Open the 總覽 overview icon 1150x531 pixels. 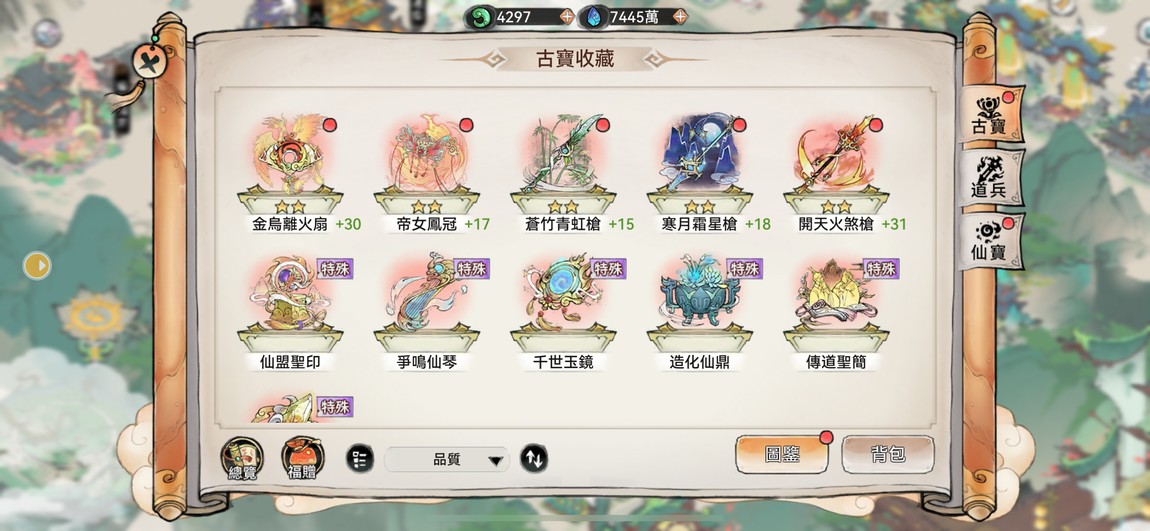click(242, 458)
